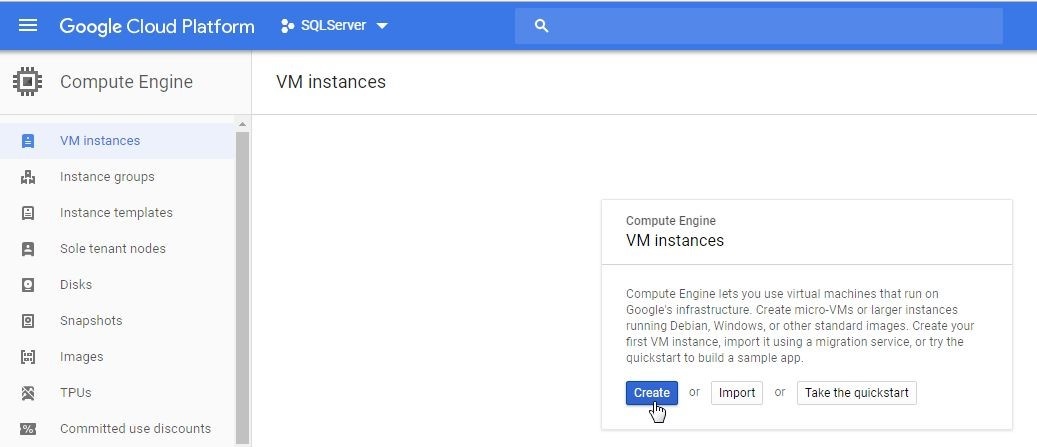Click the Sole tenant nodes icon
This screenshot has height=447, width=1037.
click(x=28, y=249)
